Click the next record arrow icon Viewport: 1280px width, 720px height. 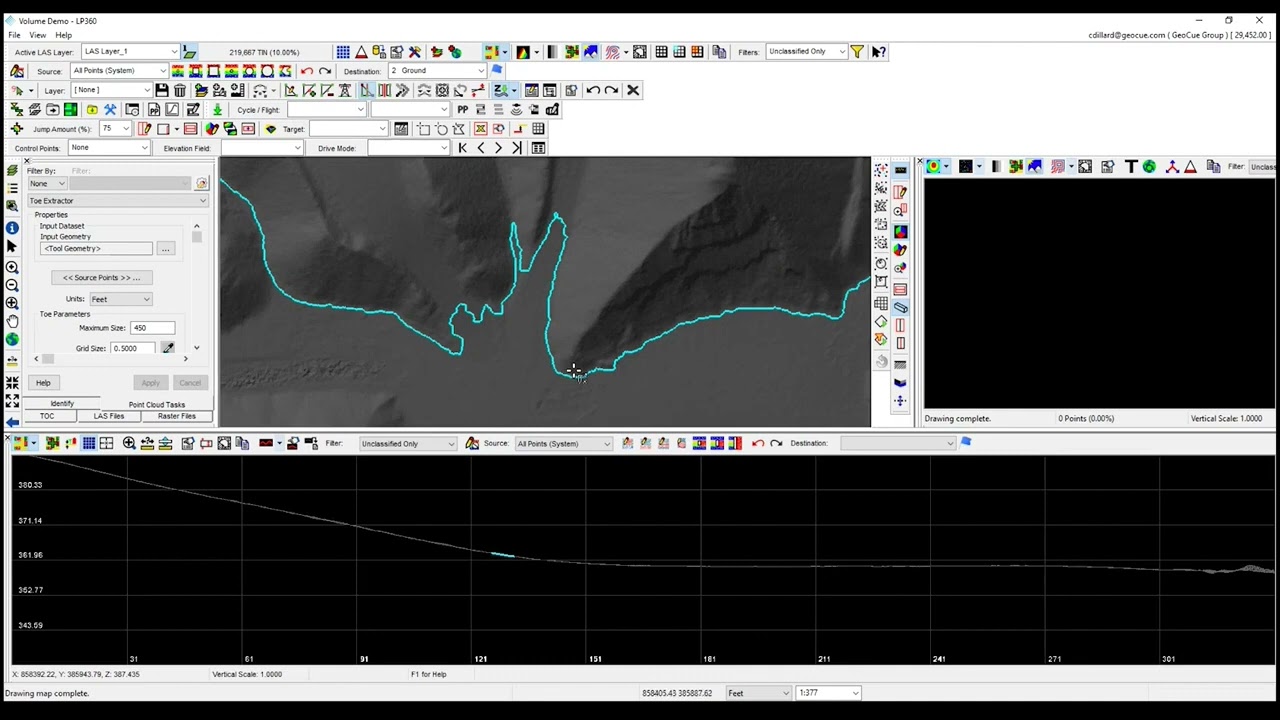(498, 148)
